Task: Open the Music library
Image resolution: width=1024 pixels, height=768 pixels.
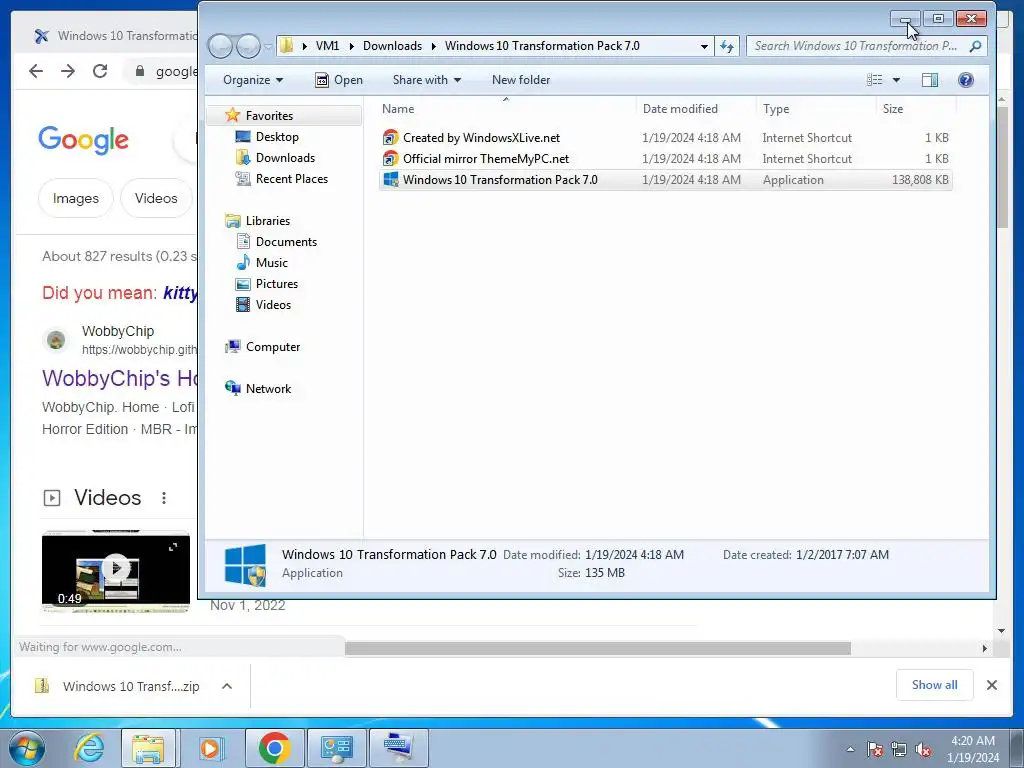Action: tap(272, 263)
